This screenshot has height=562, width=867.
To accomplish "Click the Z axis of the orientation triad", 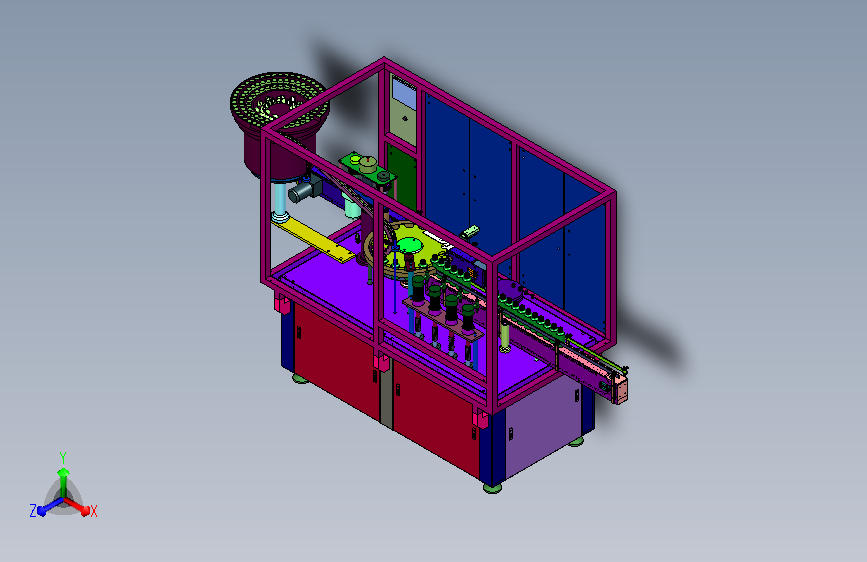I will coord(45,508).
